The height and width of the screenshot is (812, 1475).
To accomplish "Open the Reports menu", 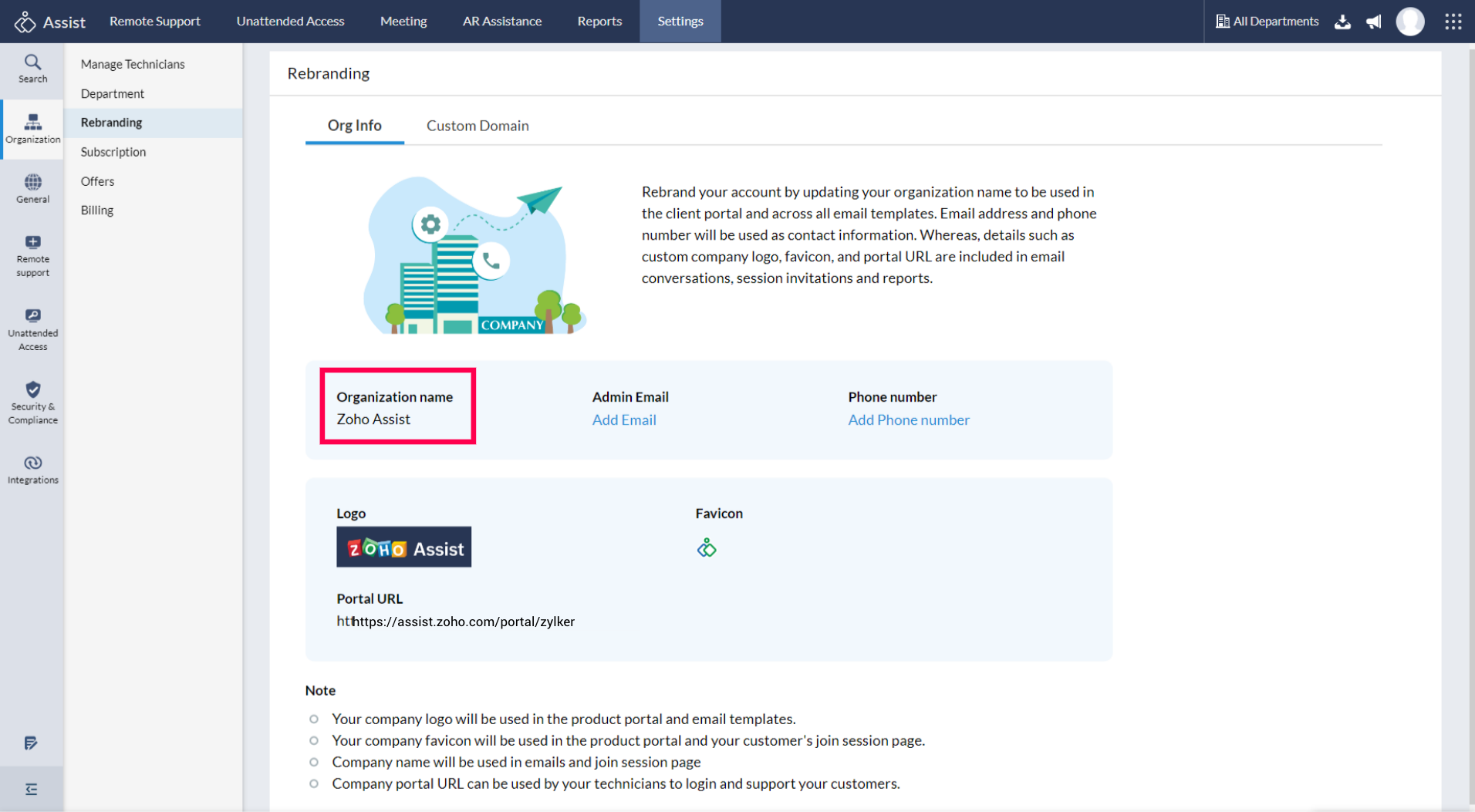I will pyautogui.click(x=599, y=22).
